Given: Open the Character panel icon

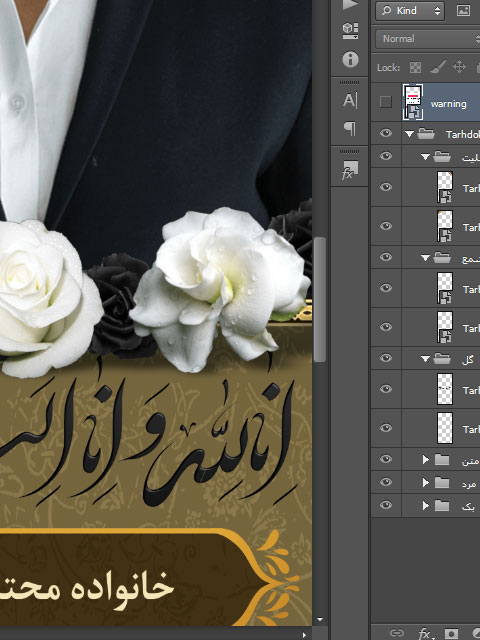Looking at the screenshot, I should [x=350, y=100].
